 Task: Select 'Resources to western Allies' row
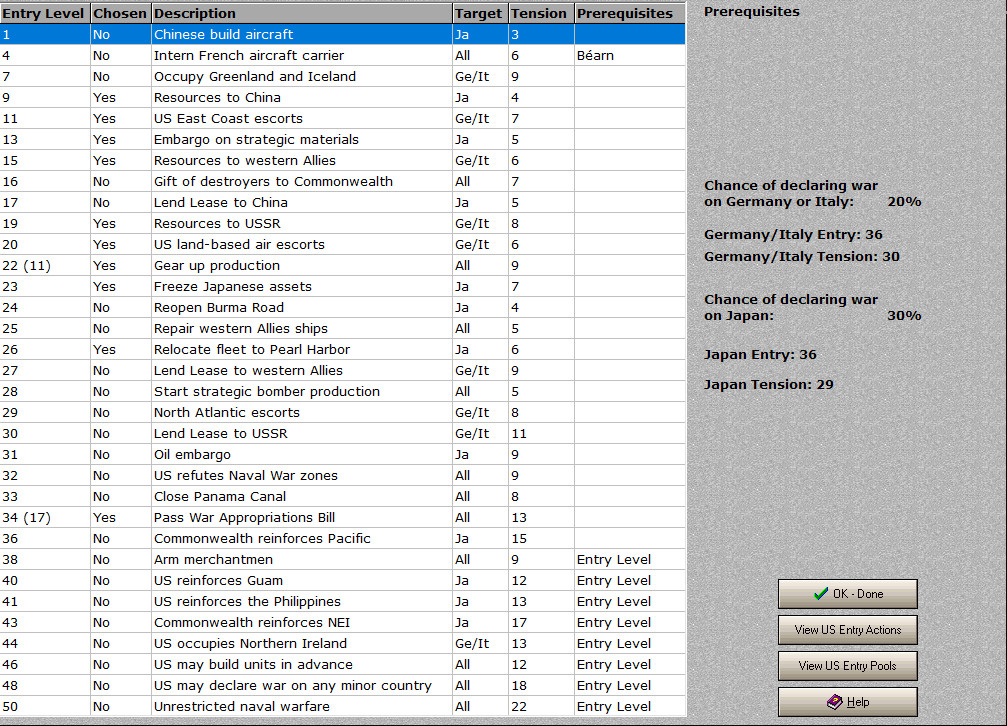point(342,161)
